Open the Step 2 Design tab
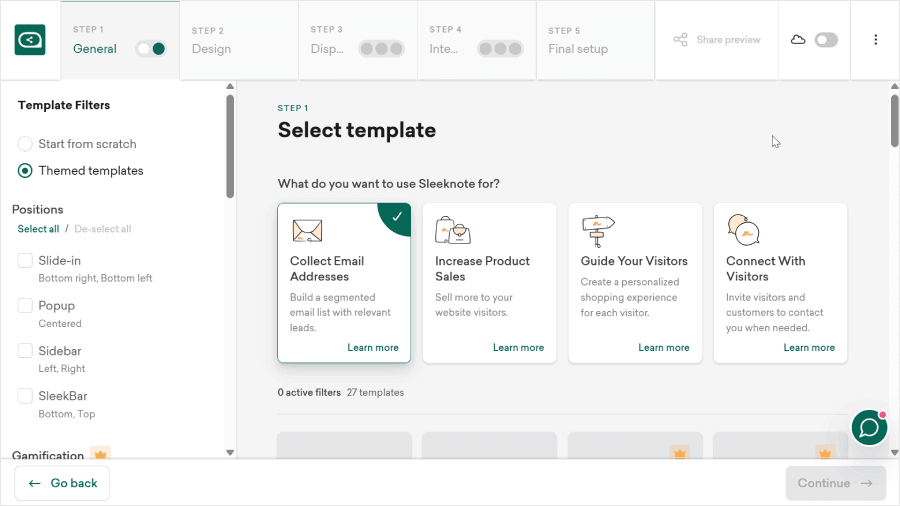The height and width of the screenshot is (506, 900). pos(239,40)
